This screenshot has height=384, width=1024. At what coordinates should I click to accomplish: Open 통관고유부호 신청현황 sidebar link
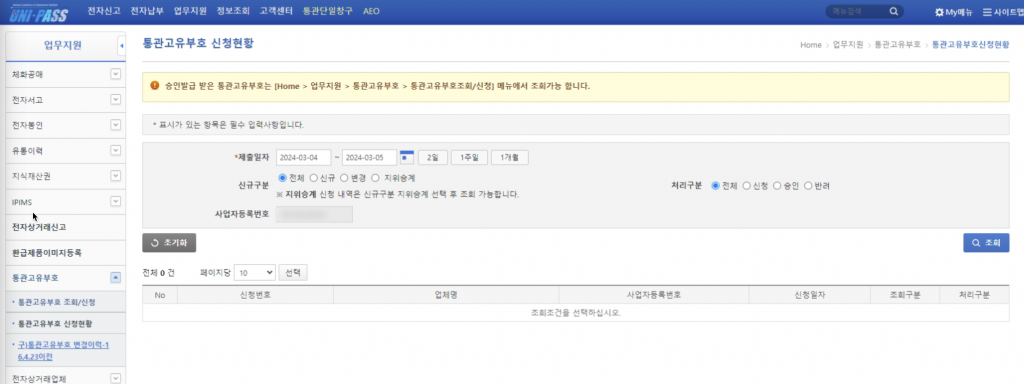pos(55,323)
